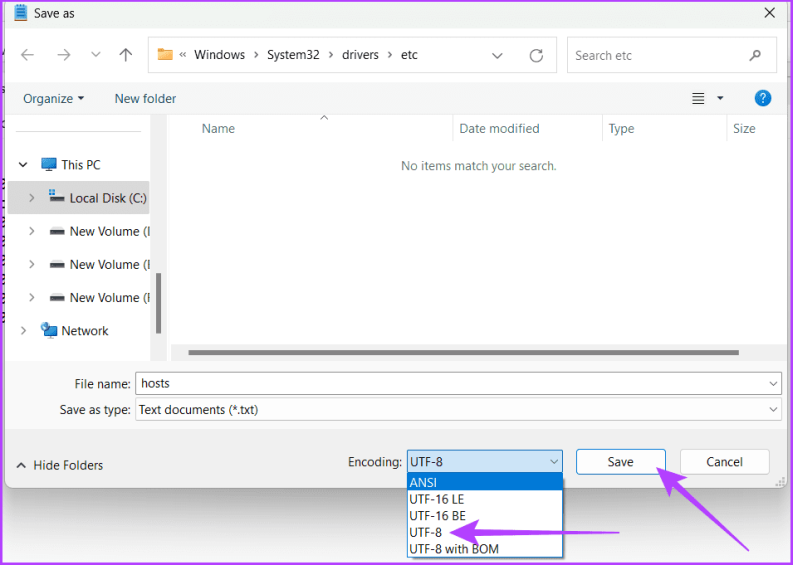Choose UTF-8 from the encoding list
793x565 pixels.
click(x=426, y=533)
